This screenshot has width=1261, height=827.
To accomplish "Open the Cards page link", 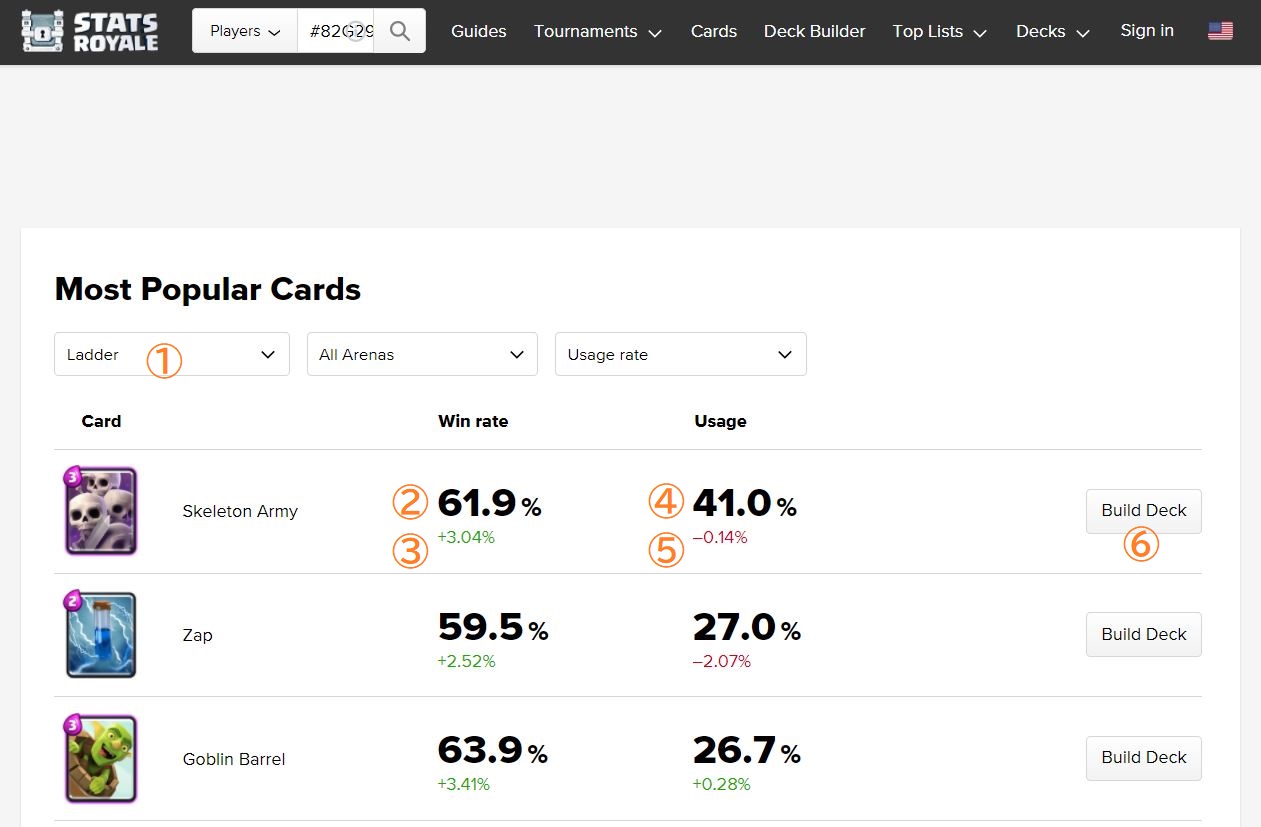I will coord(714,31).
